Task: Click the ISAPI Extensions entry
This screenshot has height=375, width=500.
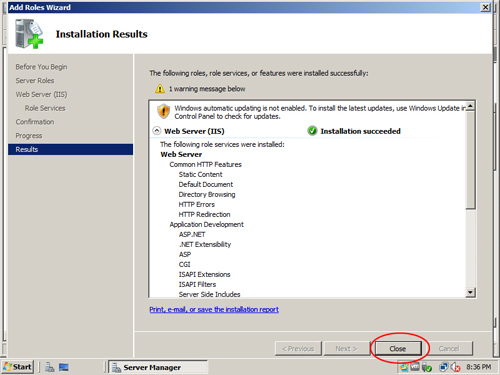Action: pos(204,274)
